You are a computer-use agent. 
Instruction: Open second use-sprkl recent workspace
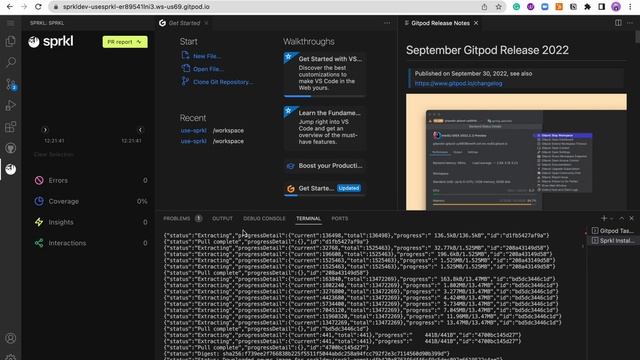point(193,141)
